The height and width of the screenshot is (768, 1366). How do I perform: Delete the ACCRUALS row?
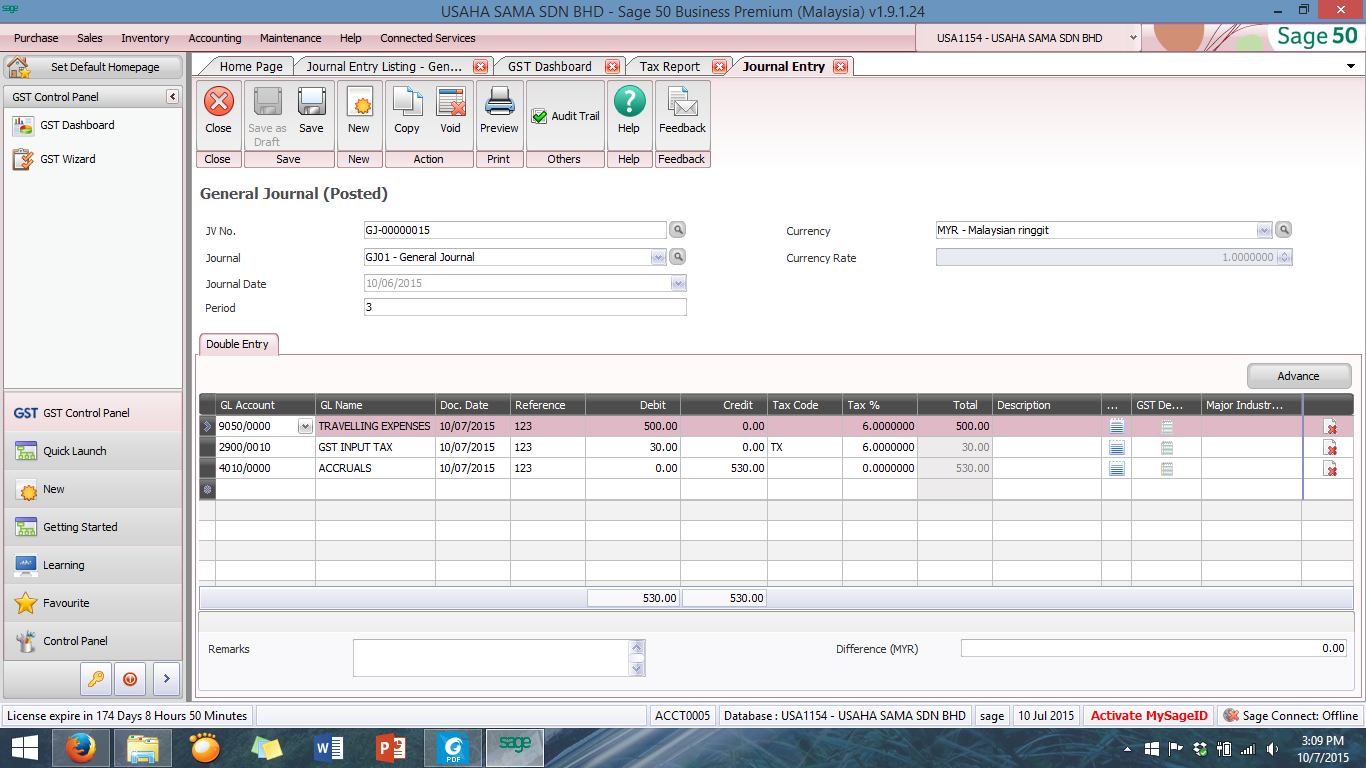tap(1330, 469)
